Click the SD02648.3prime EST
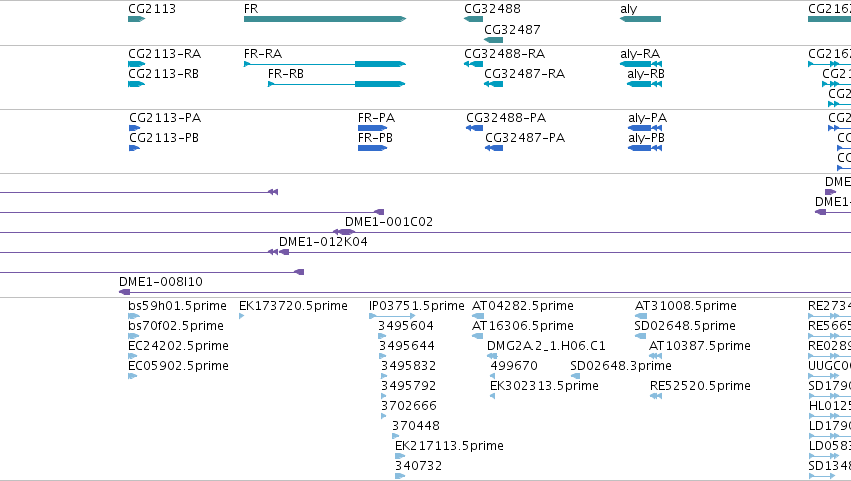 (x=575, y=376)
